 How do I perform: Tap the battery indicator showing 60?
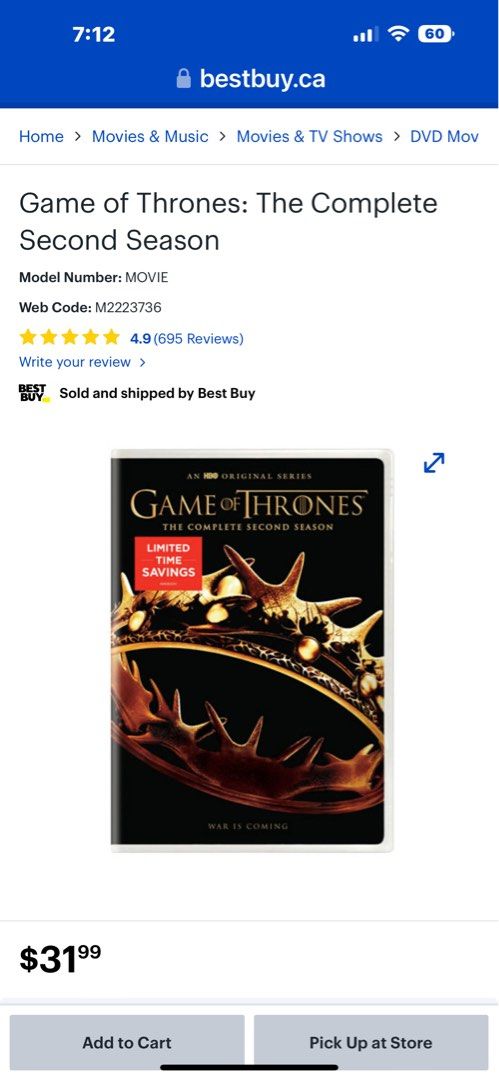[x=436, y=33]
